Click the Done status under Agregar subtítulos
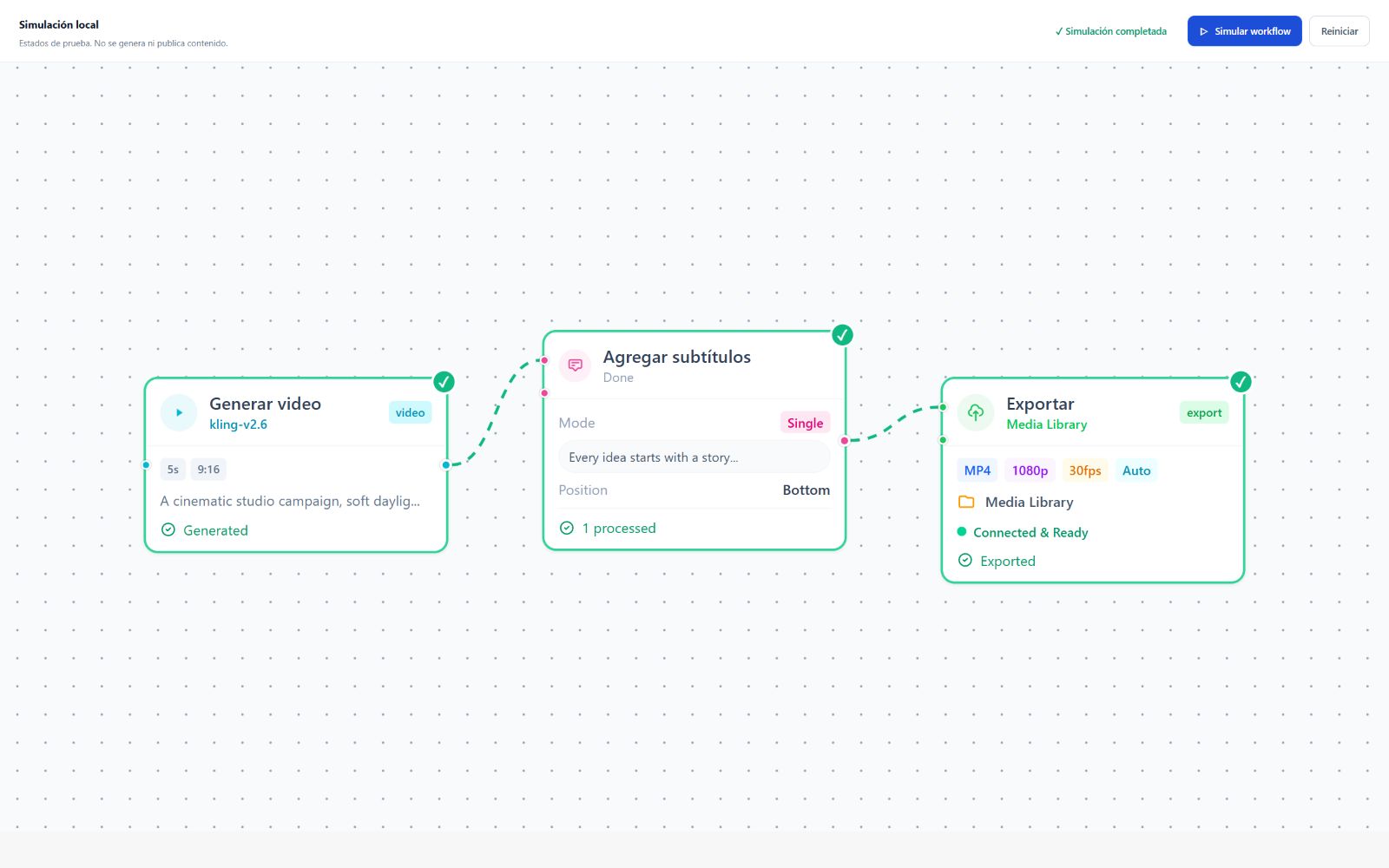Screen dimensions: 1389x868 618,378
